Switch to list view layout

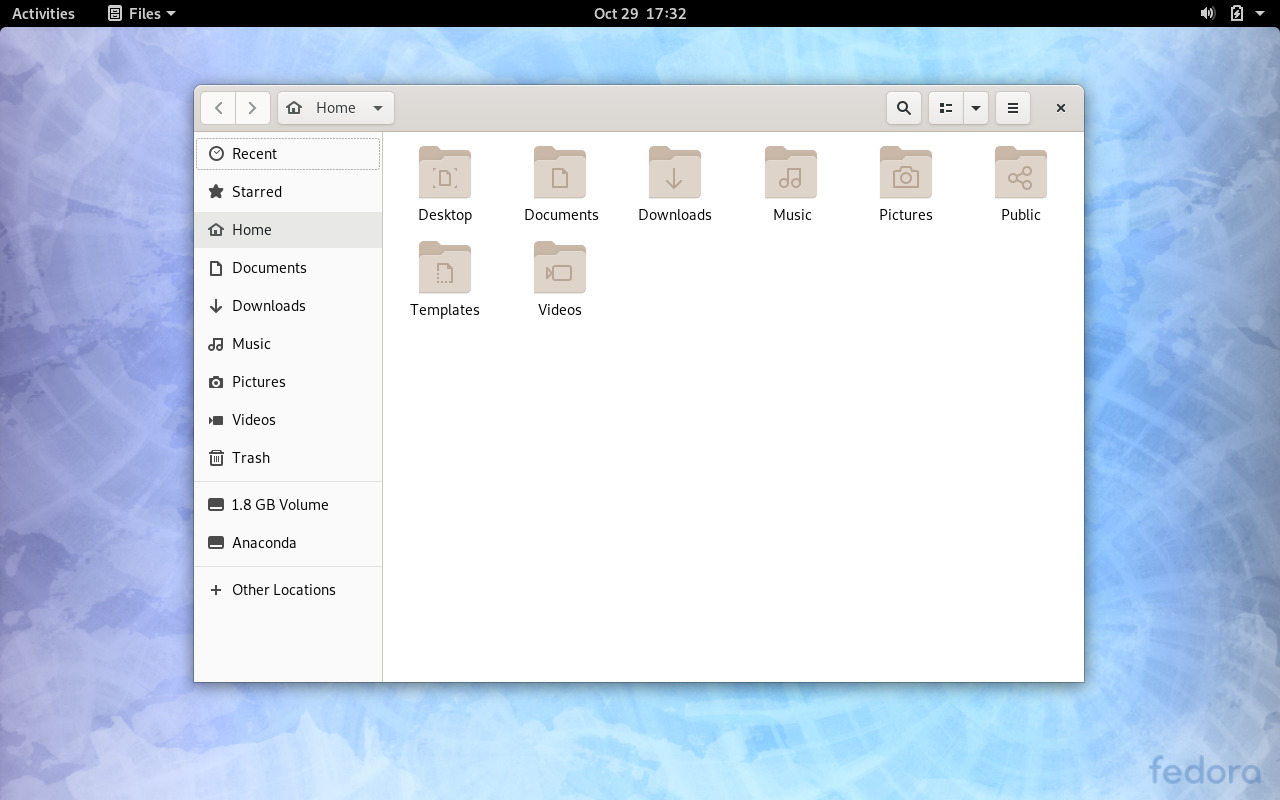click(945, 107)
